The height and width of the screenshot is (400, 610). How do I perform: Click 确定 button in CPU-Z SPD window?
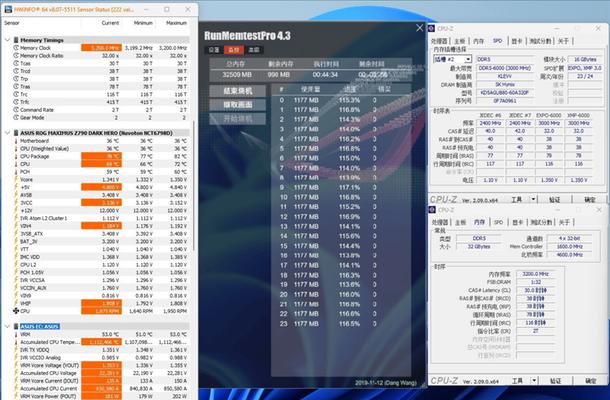589,199
